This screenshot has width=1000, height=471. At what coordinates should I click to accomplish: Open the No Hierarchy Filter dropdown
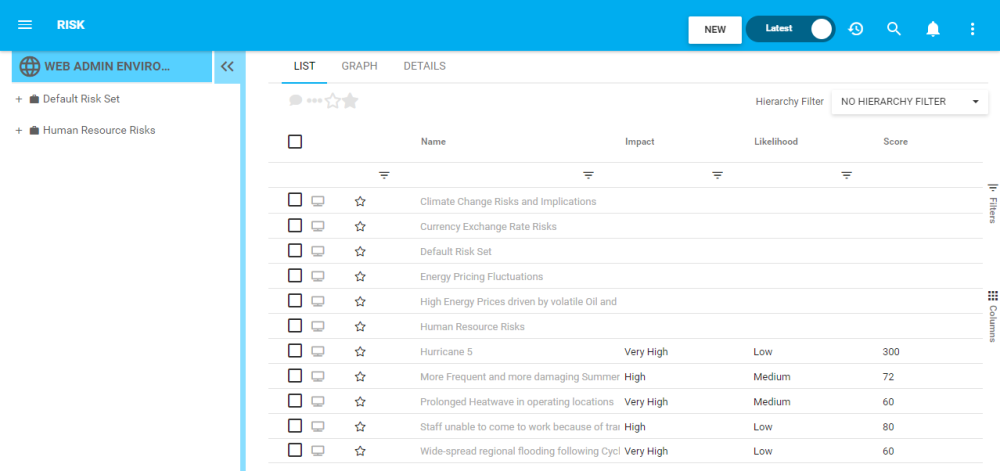909,101
